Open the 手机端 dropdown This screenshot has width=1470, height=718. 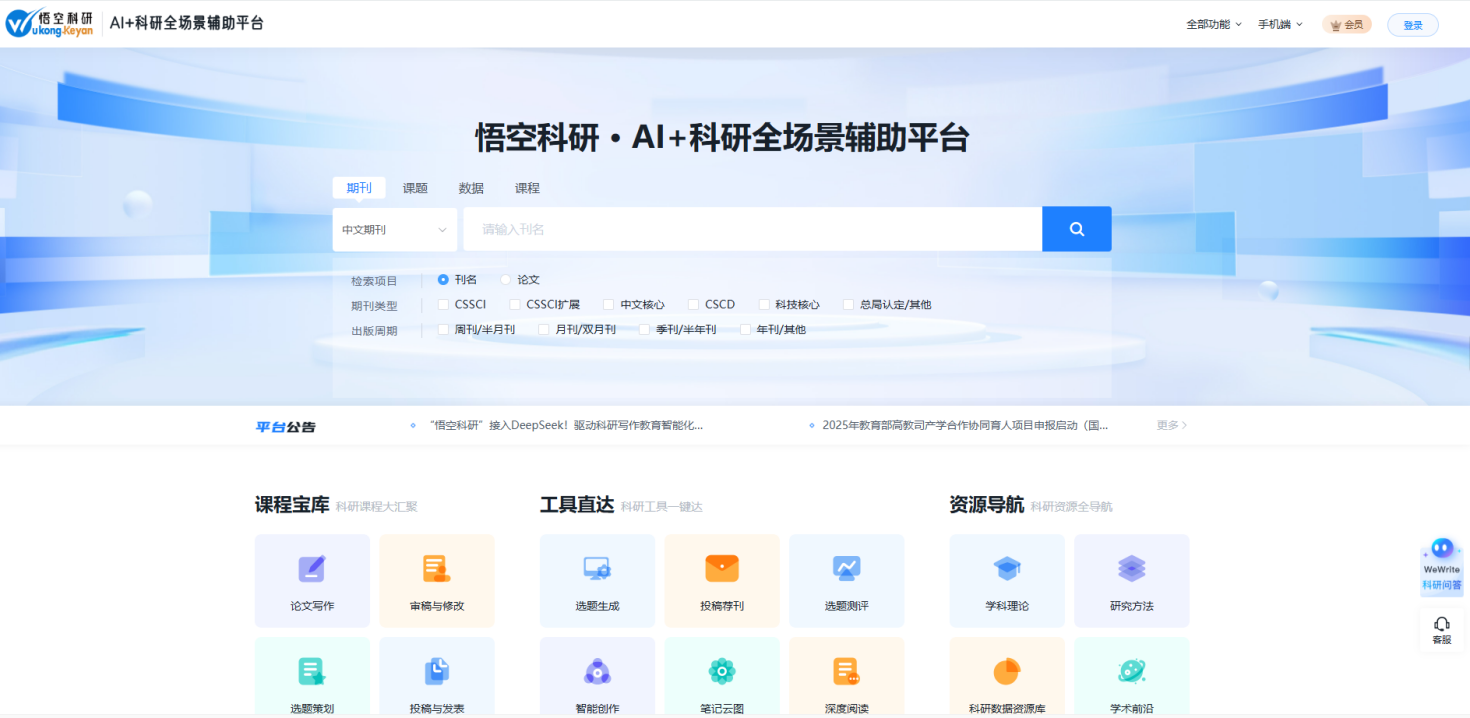pos(1280,25)
